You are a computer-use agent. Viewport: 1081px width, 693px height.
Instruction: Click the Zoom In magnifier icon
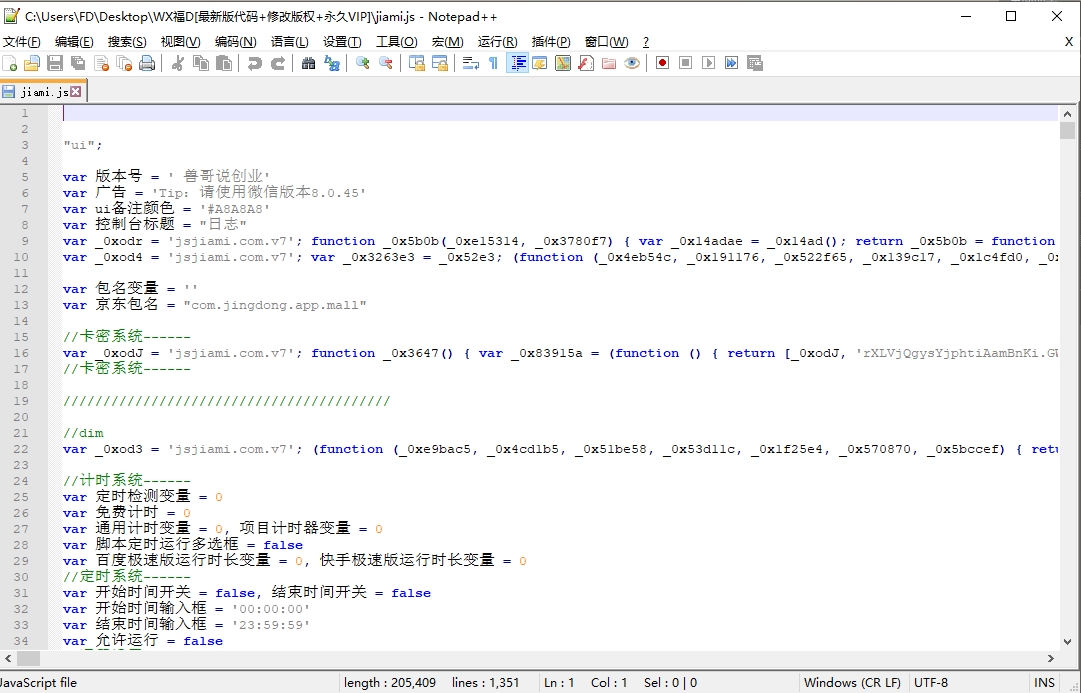(362, 63)
